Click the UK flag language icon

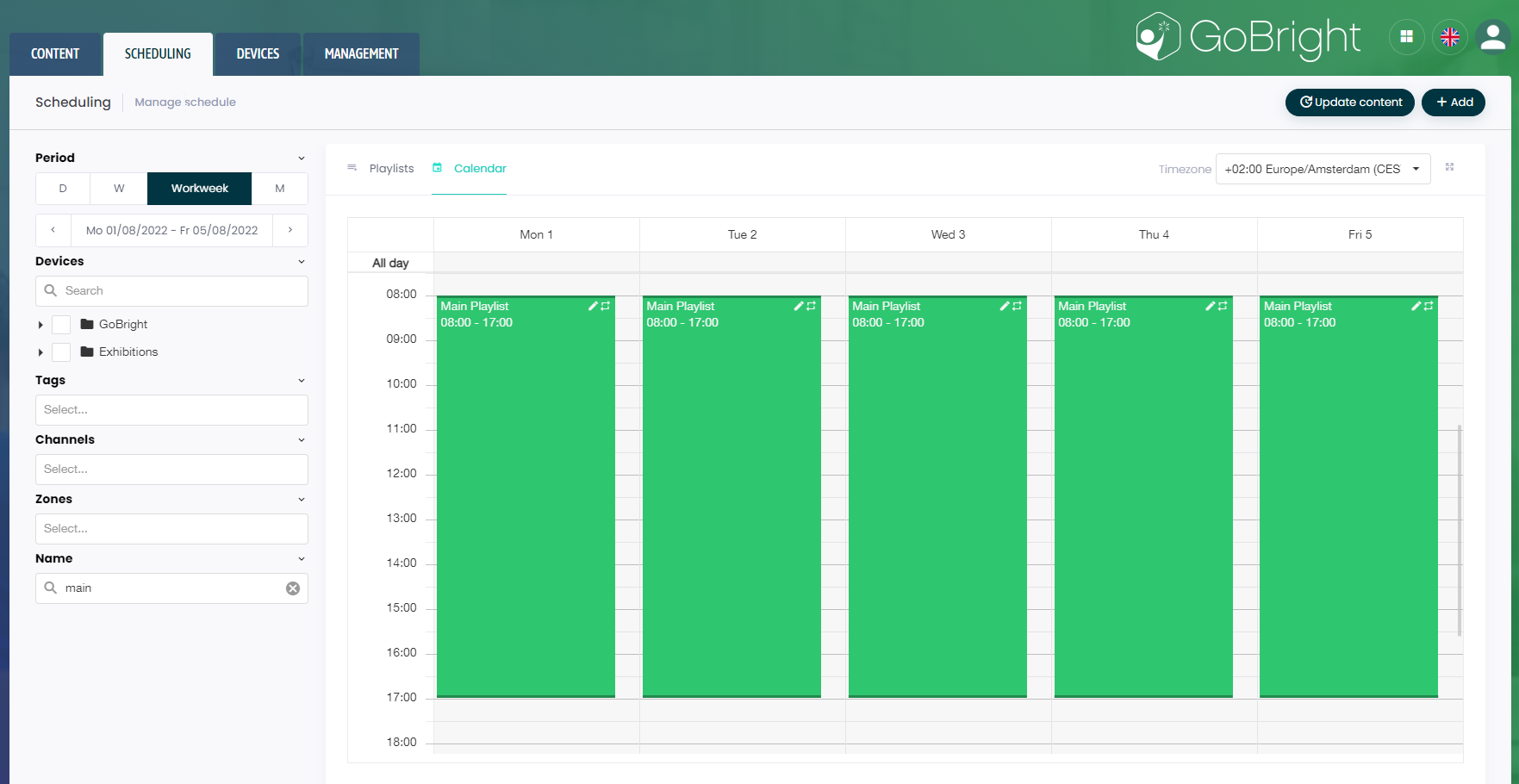point(1450,37)
